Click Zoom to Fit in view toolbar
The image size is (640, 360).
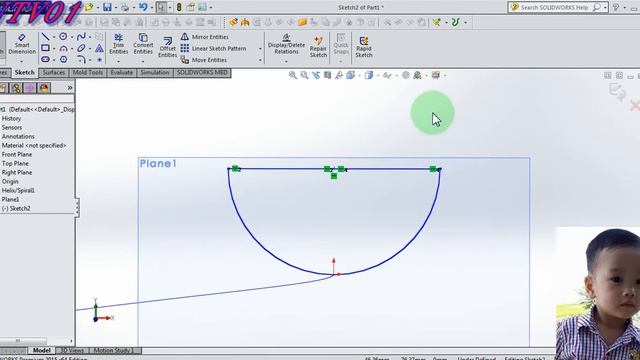[x=293, y=75]
